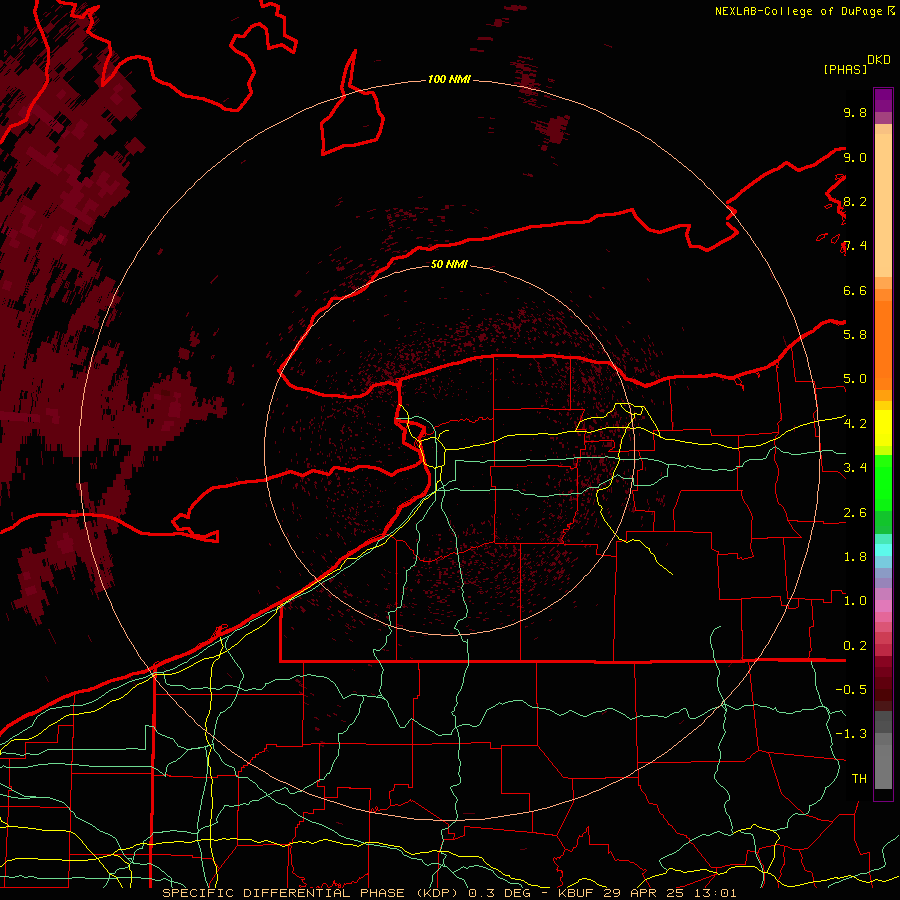Click the 8.2 color scale value
Screen dimensions: 900x900
click(x=855, y=201)
